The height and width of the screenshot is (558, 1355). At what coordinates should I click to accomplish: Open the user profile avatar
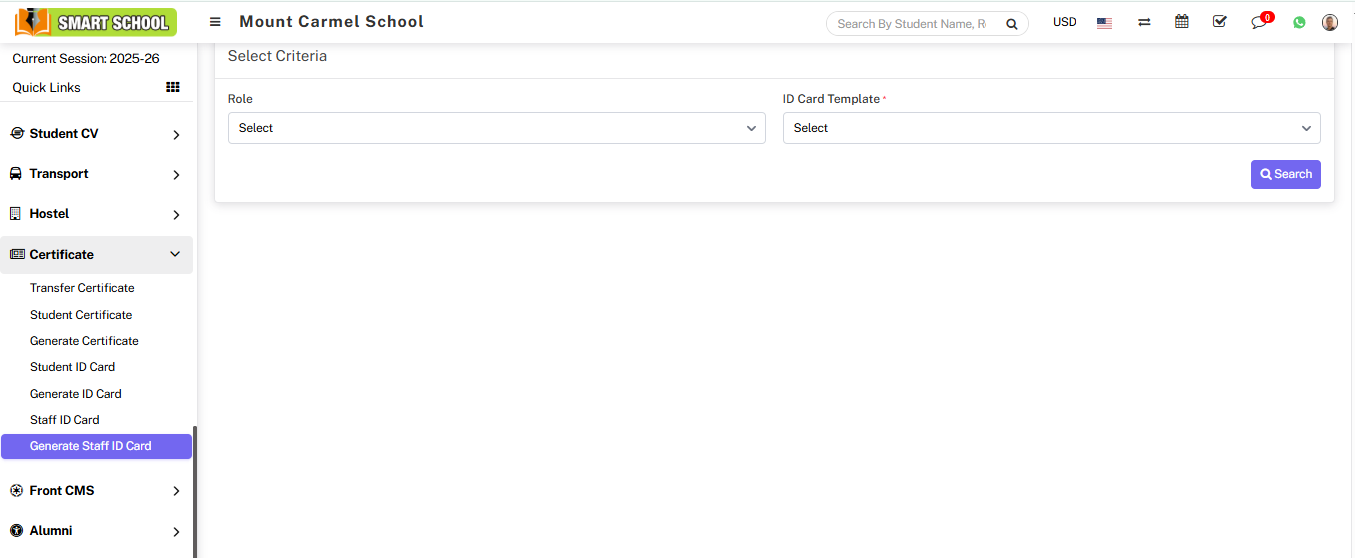1329,22
